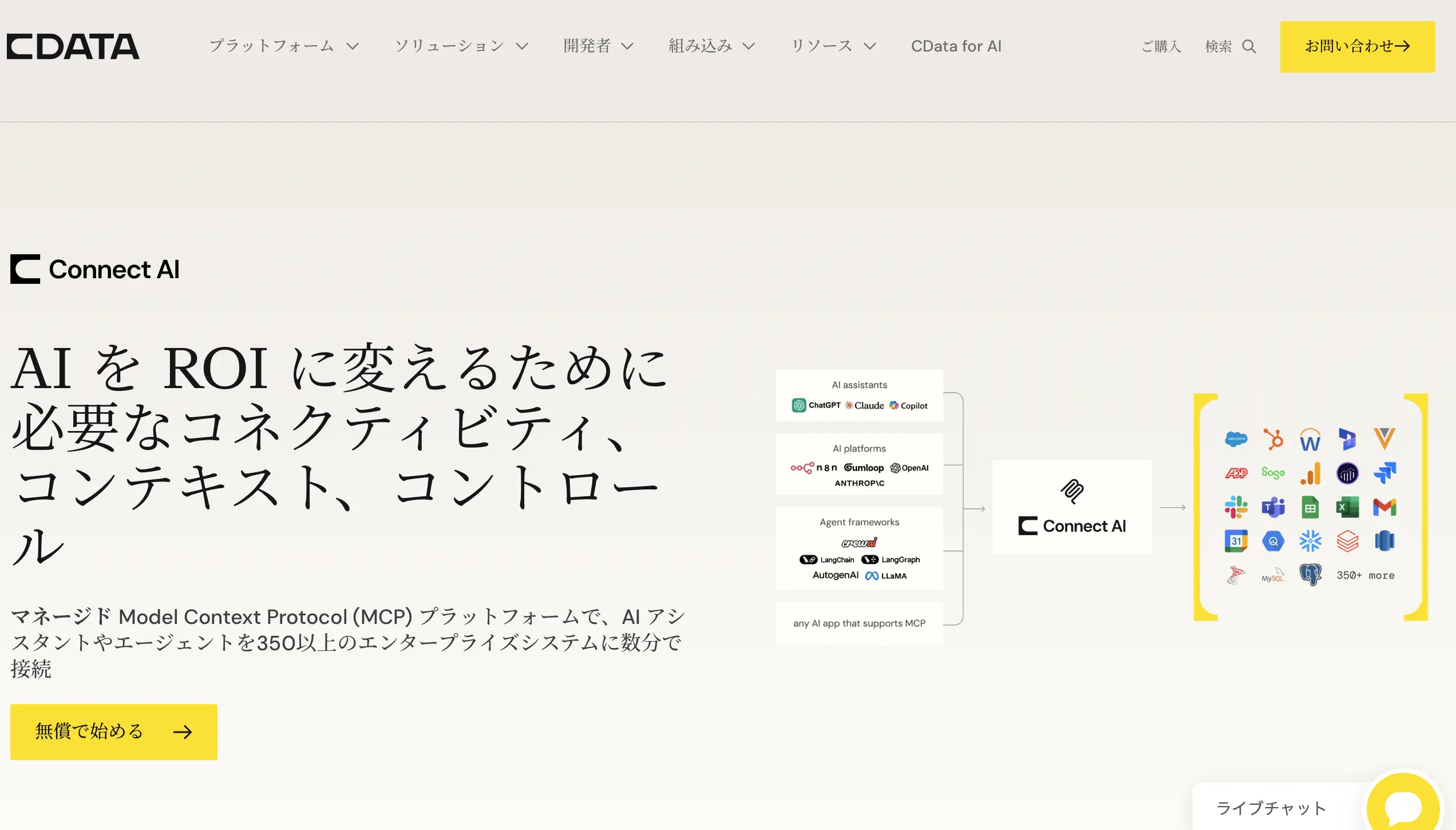This screenshot has height=830, width=1456.
Task: Click the Snowflake icon
Action: [1310, 541]
